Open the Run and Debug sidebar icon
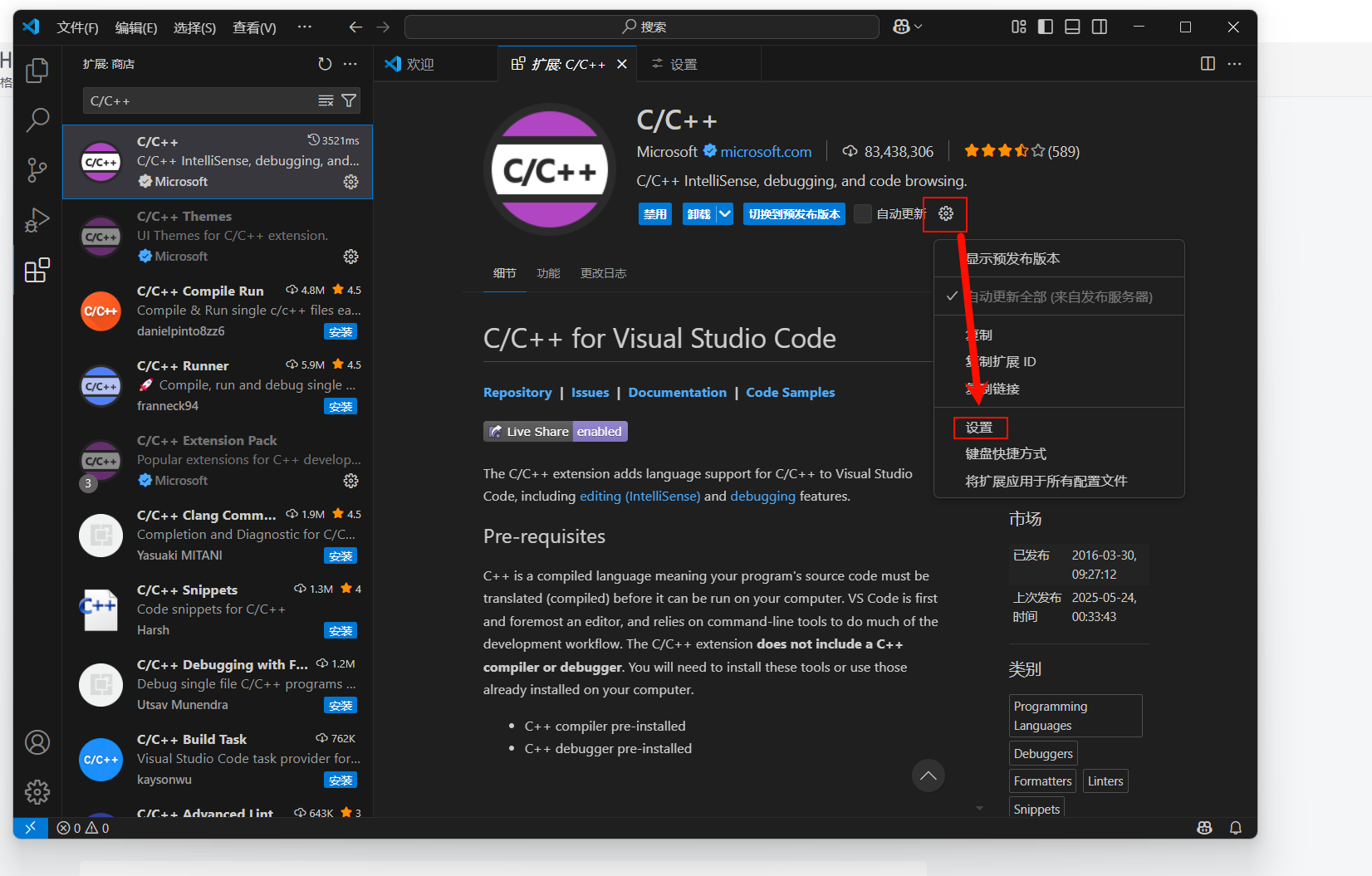Viewport: 1372px width, 876px height. [x=37, y=220]
